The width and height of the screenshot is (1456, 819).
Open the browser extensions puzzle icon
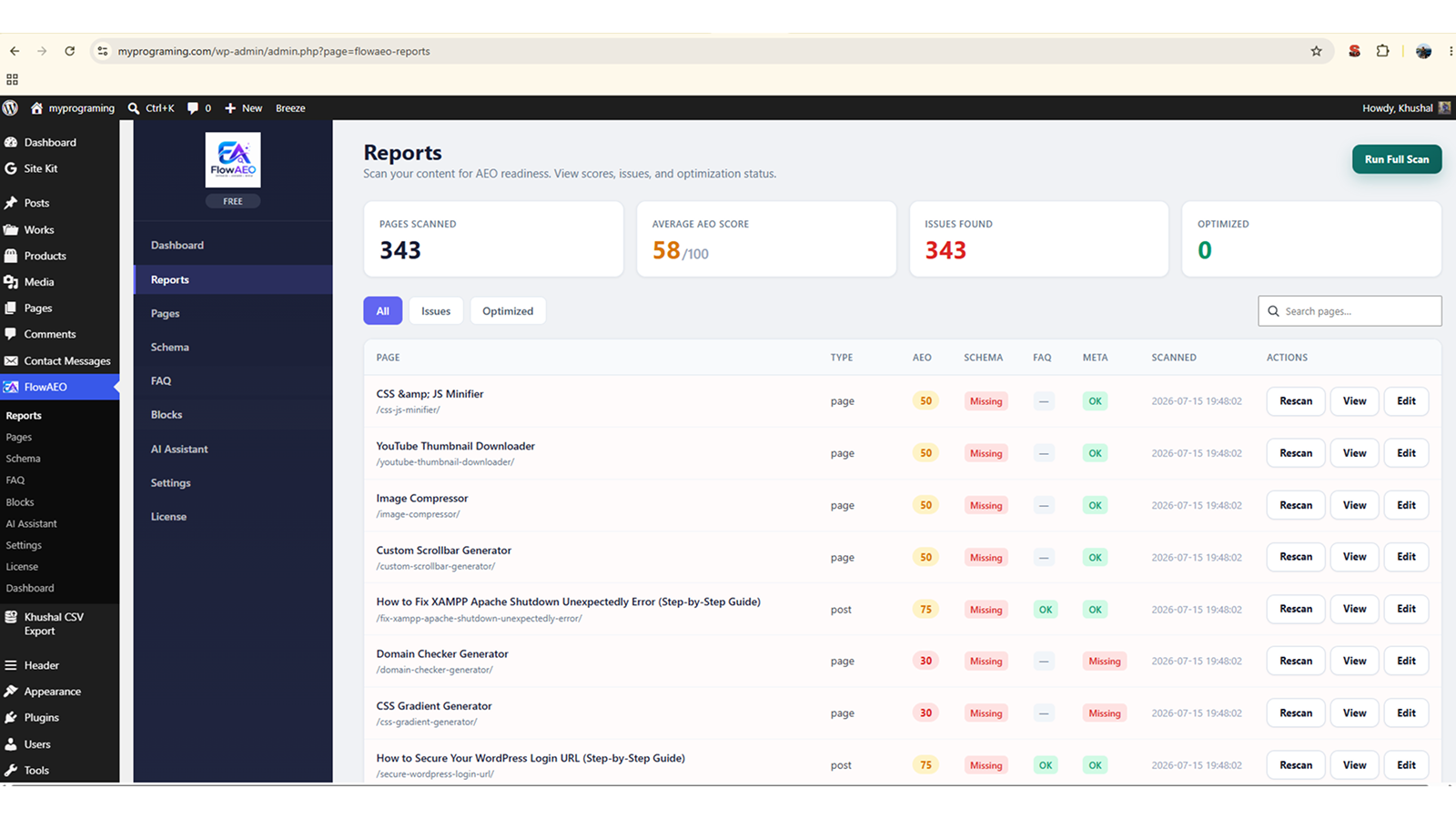tap(1382, 51)
